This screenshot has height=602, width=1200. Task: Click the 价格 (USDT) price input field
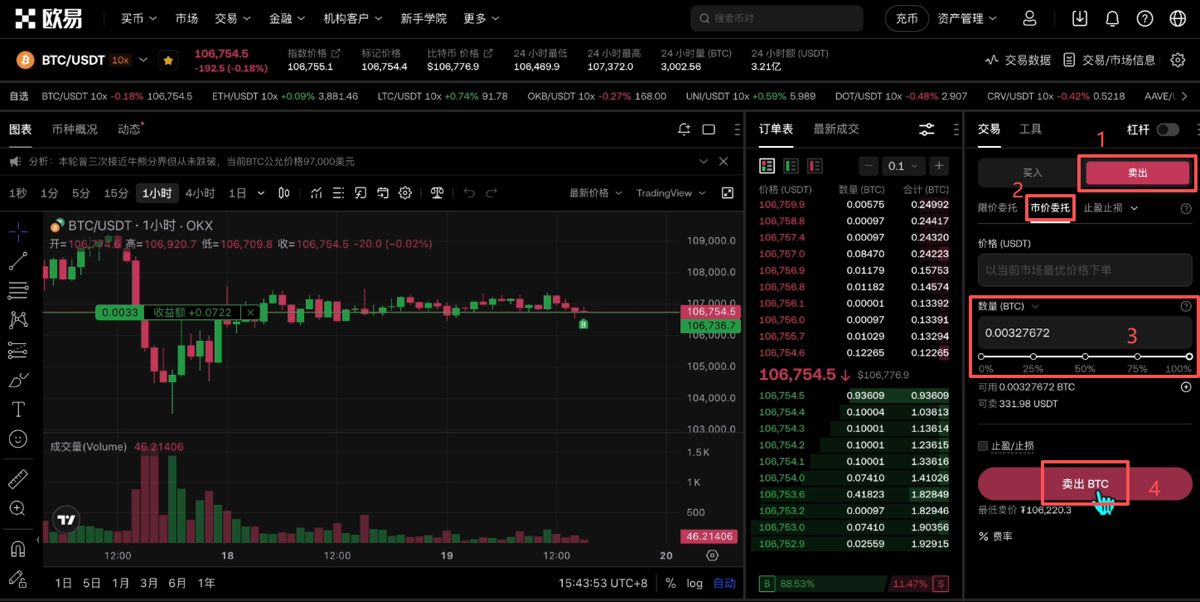[x=1083, y=270]
